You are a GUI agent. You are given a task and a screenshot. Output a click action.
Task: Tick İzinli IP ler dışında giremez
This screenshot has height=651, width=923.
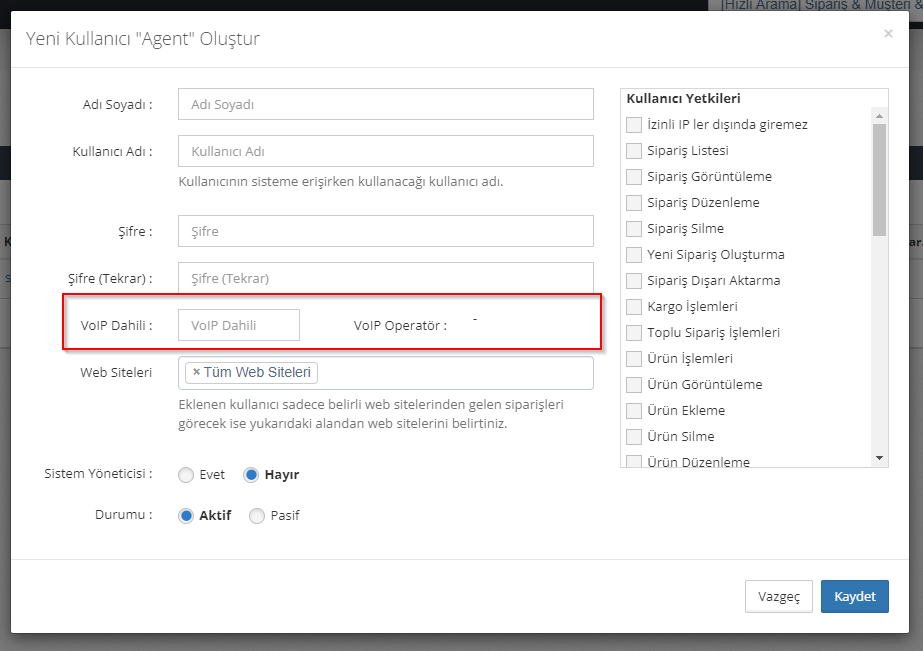(x=633, y=125)
